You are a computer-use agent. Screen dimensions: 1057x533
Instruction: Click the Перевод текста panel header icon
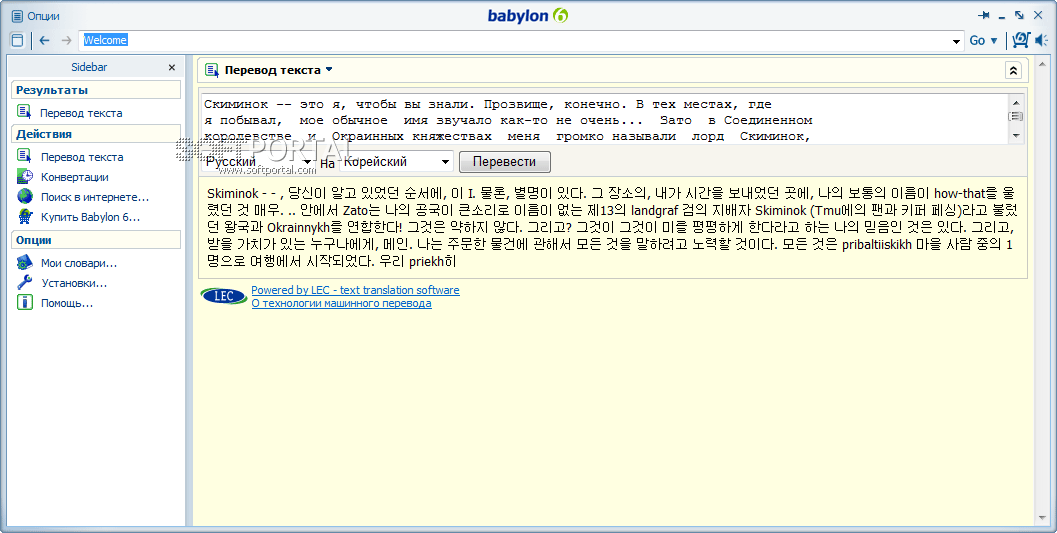click(212, 70)
